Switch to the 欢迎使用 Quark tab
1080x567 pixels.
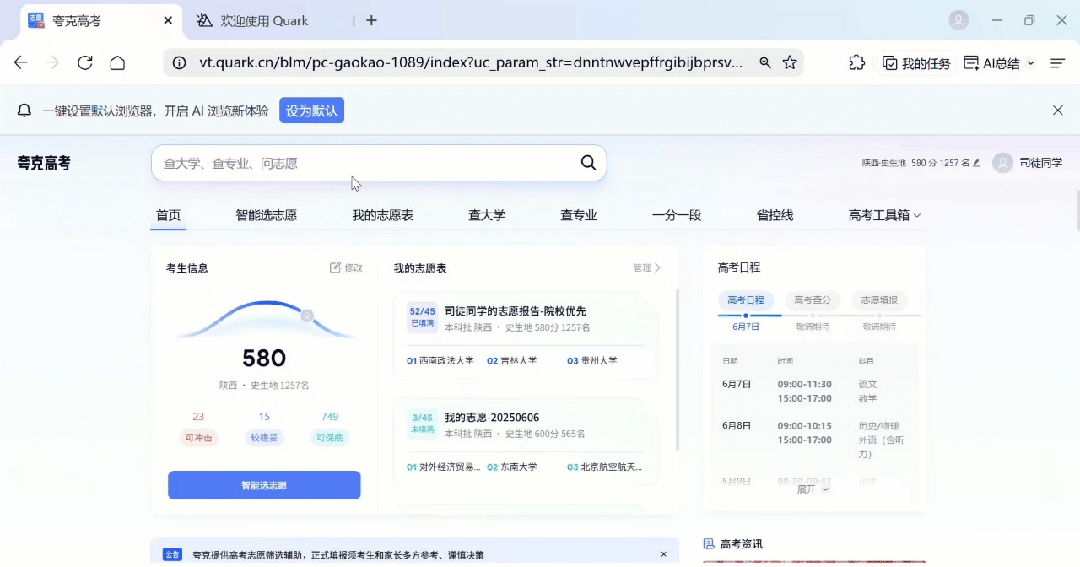pyautogui.click(x=262, y=21)
